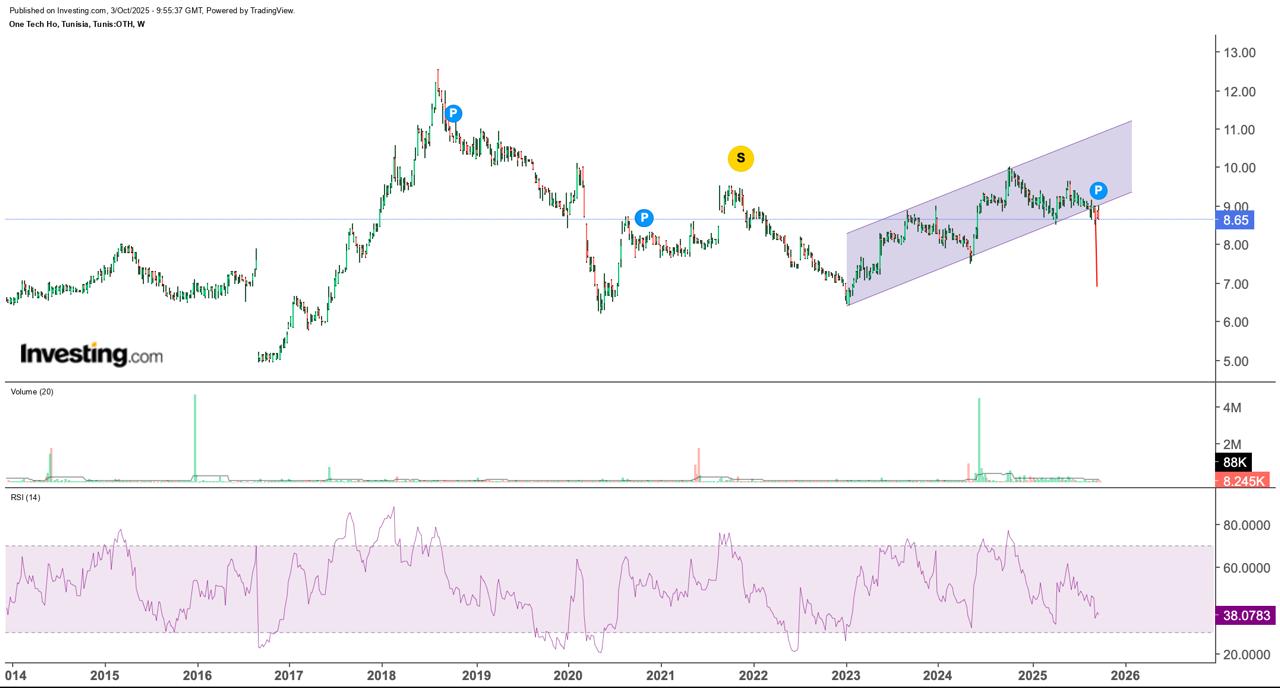Click the P marker near the 2018 peak
This screenshot has width=1280, height=688.
(453, 113)
